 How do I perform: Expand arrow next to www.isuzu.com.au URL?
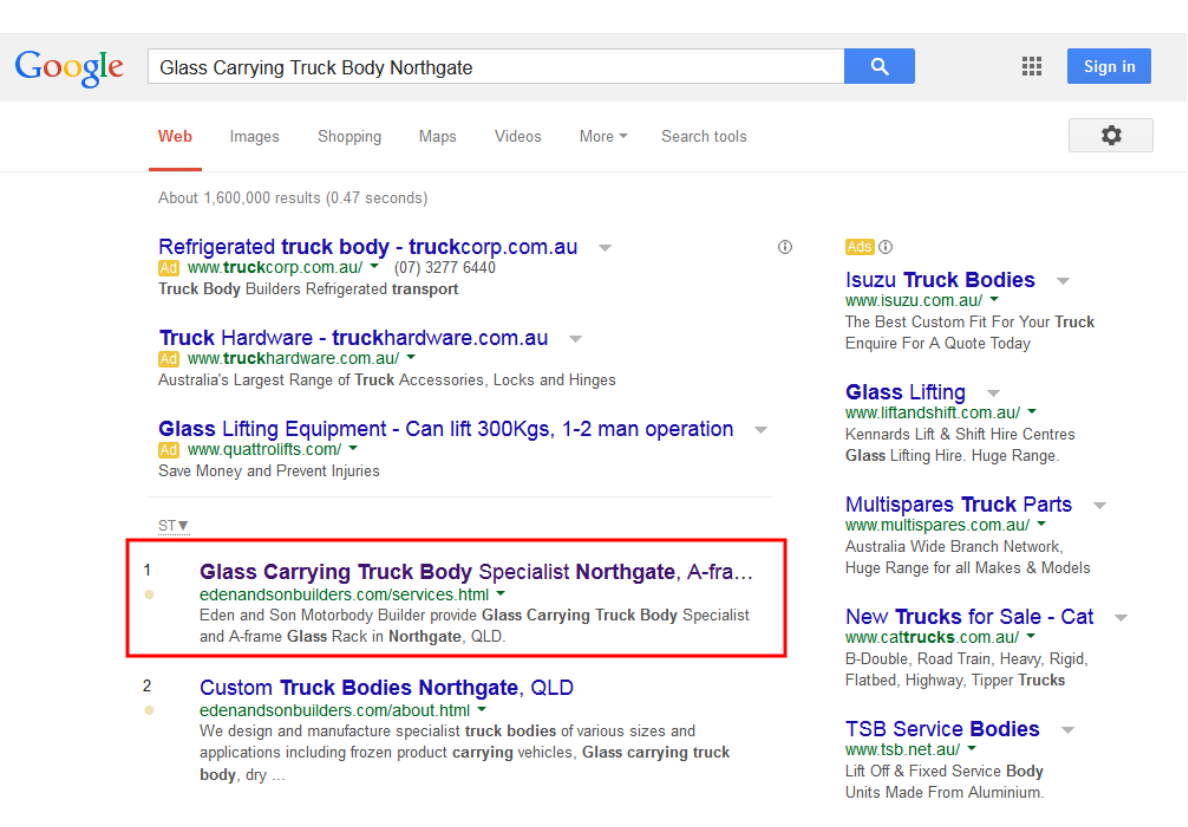point(994,300)
